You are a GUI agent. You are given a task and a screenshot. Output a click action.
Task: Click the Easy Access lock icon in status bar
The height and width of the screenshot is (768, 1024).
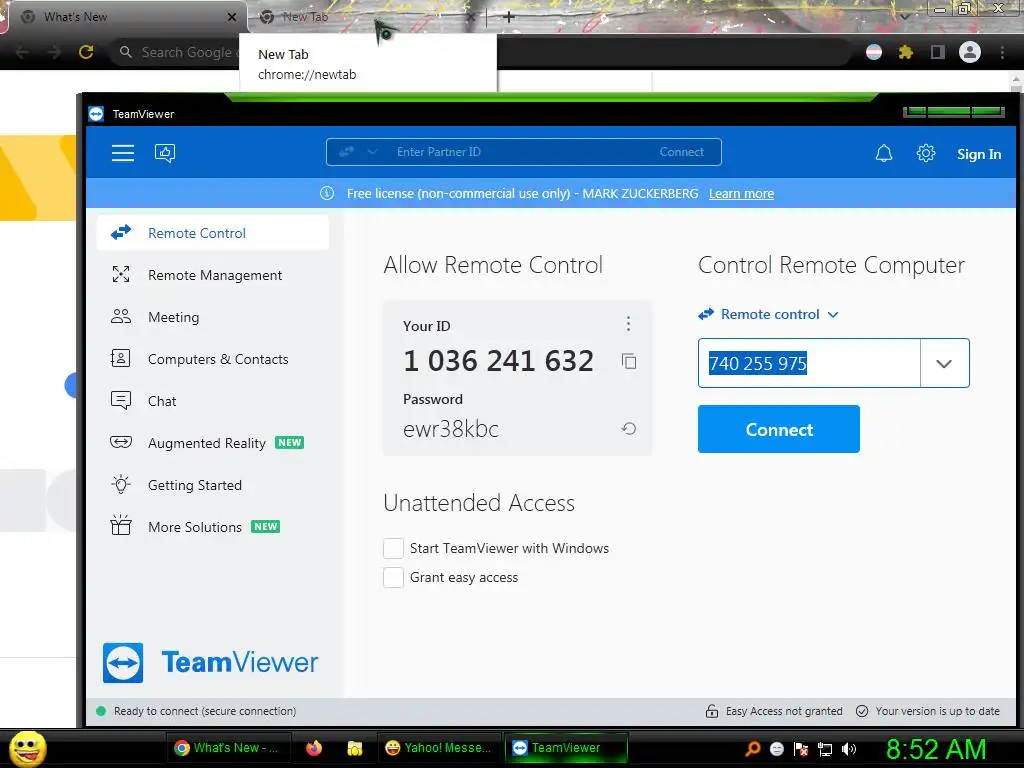pyautogui.click(x=712, y=711)
